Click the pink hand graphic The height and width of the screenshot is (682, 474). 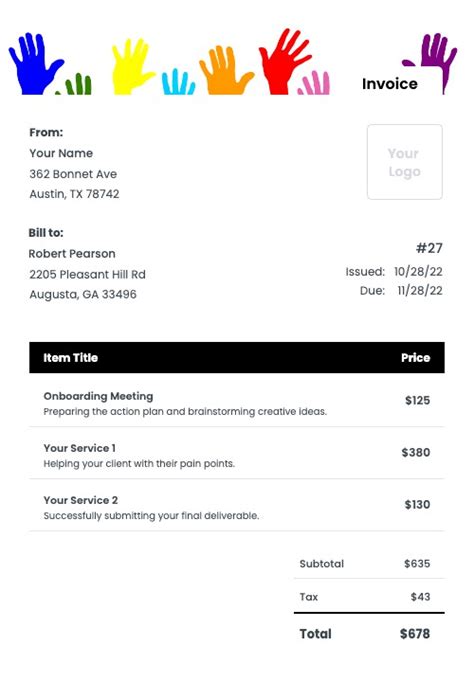(314, 83)
